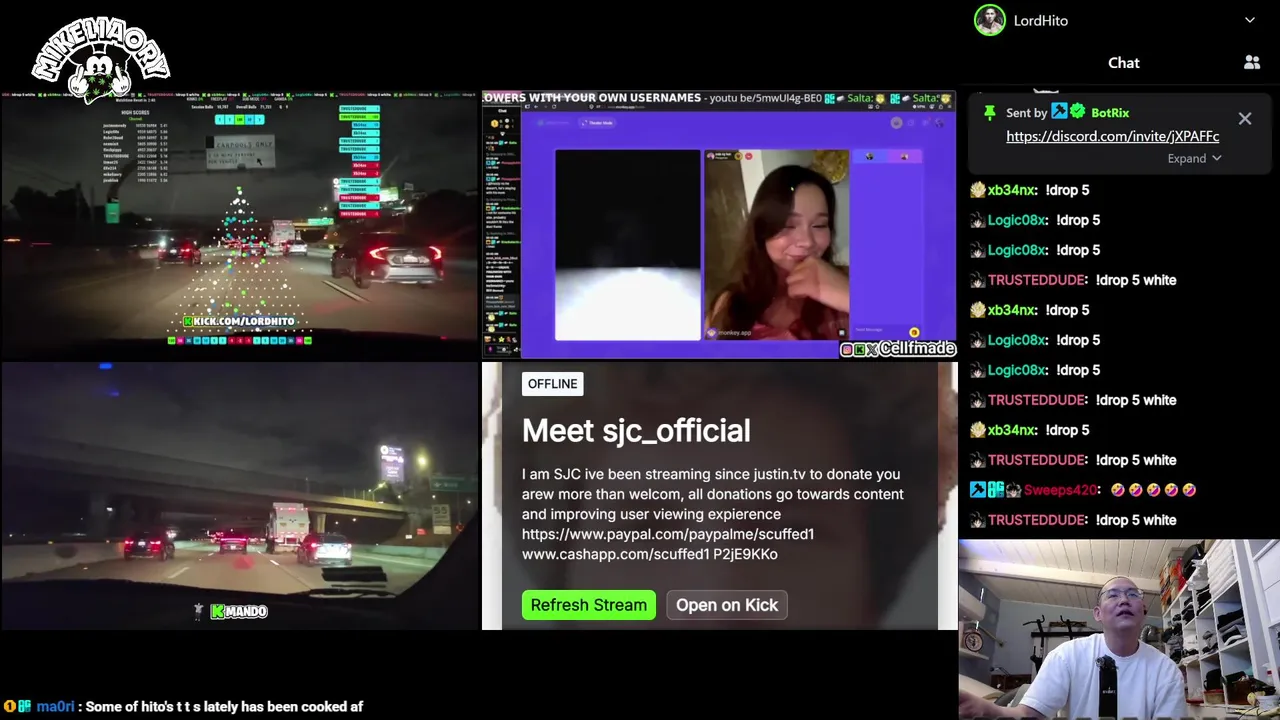Click the BotRix verified badge icon

click(x=1078, y=113)
